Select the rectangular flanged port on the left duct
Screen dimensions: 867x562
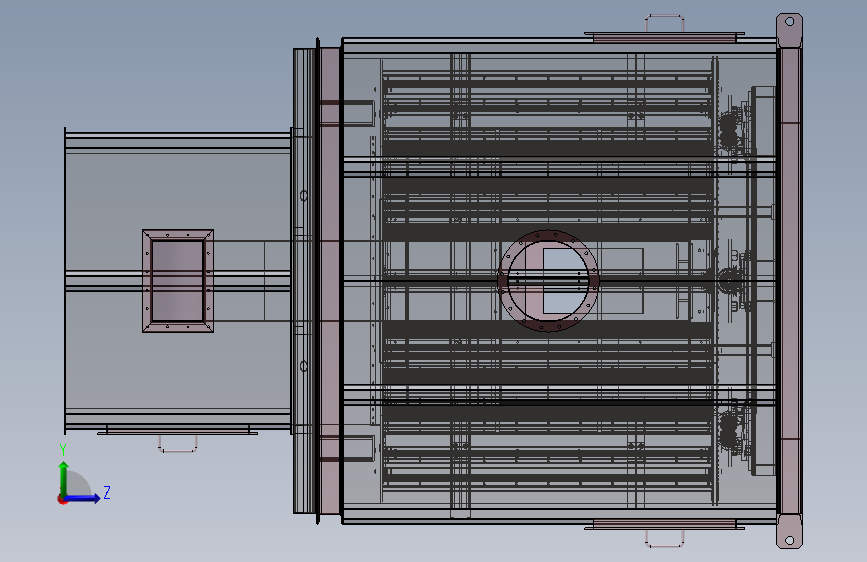tap(178, 281)
